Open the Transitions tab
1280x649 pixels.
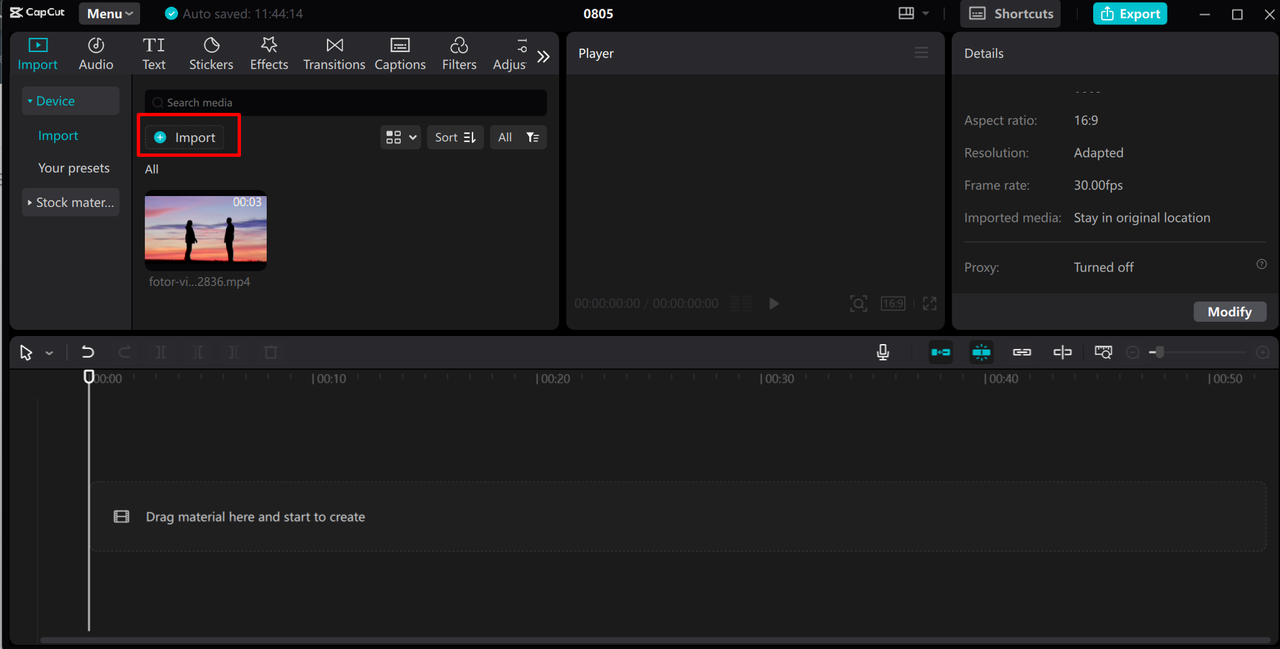(335, 54)
